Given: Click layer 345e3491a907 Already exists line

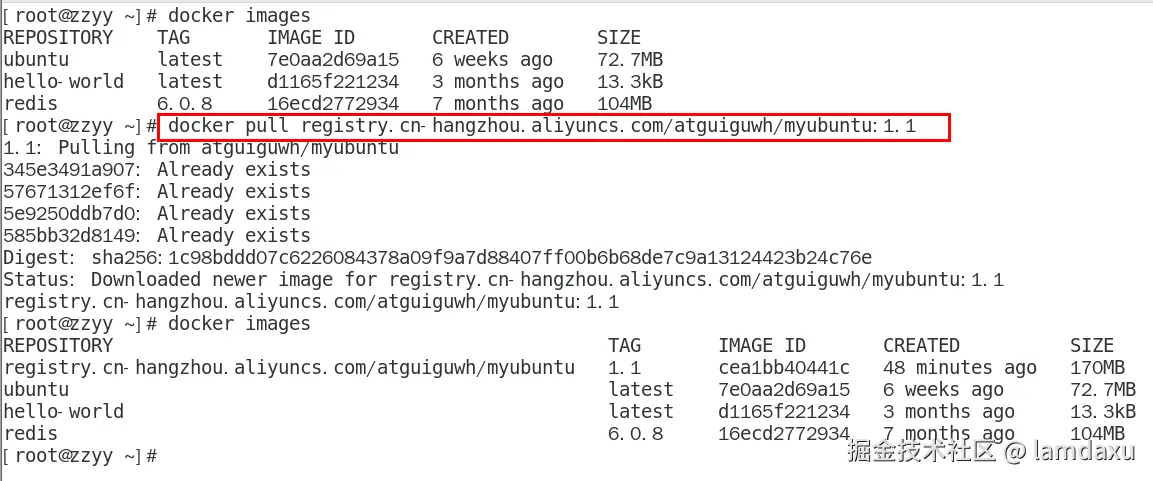Looking at the screenshot, I should coord(157,169).
